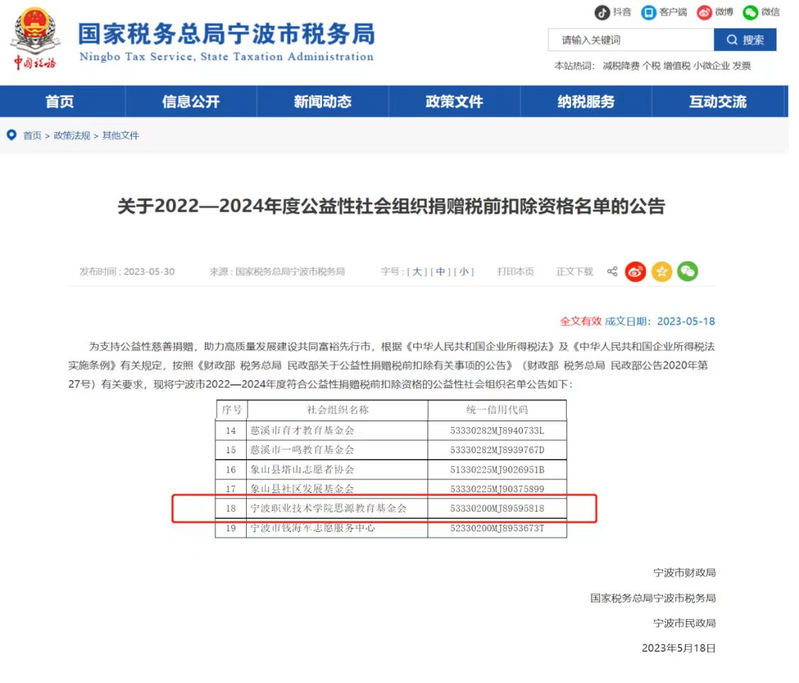
Task: Open the 纳税服务 navigation menu
Action: click(x=586, y=102)
